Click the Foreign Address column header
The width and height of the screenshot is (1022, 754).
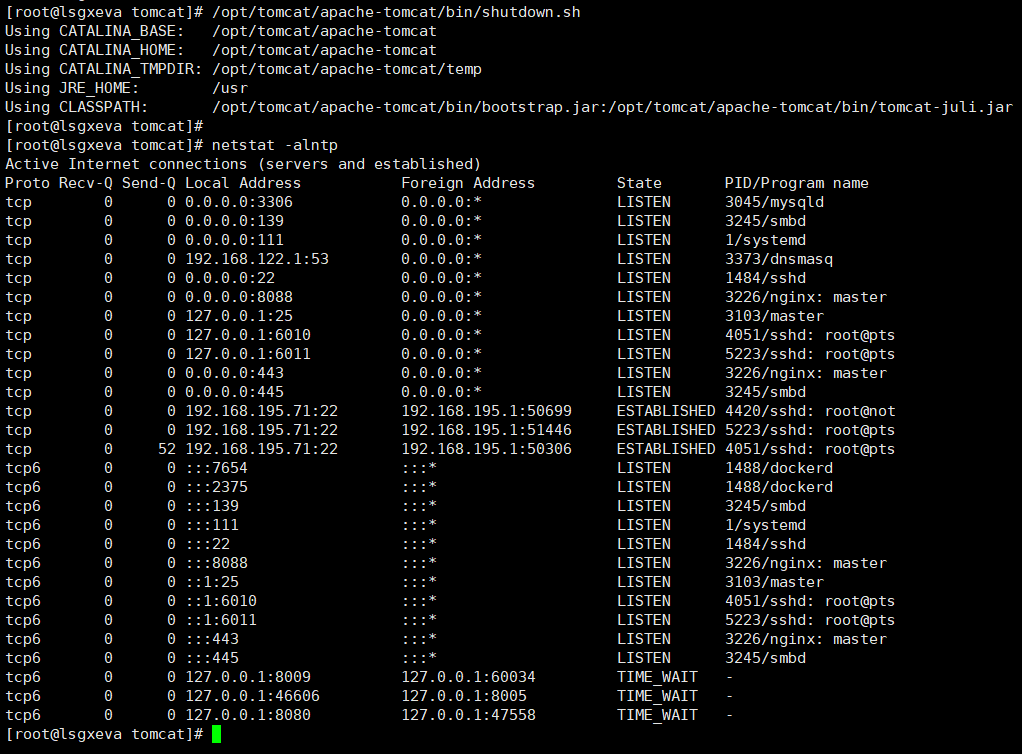(x=468, y=183)
